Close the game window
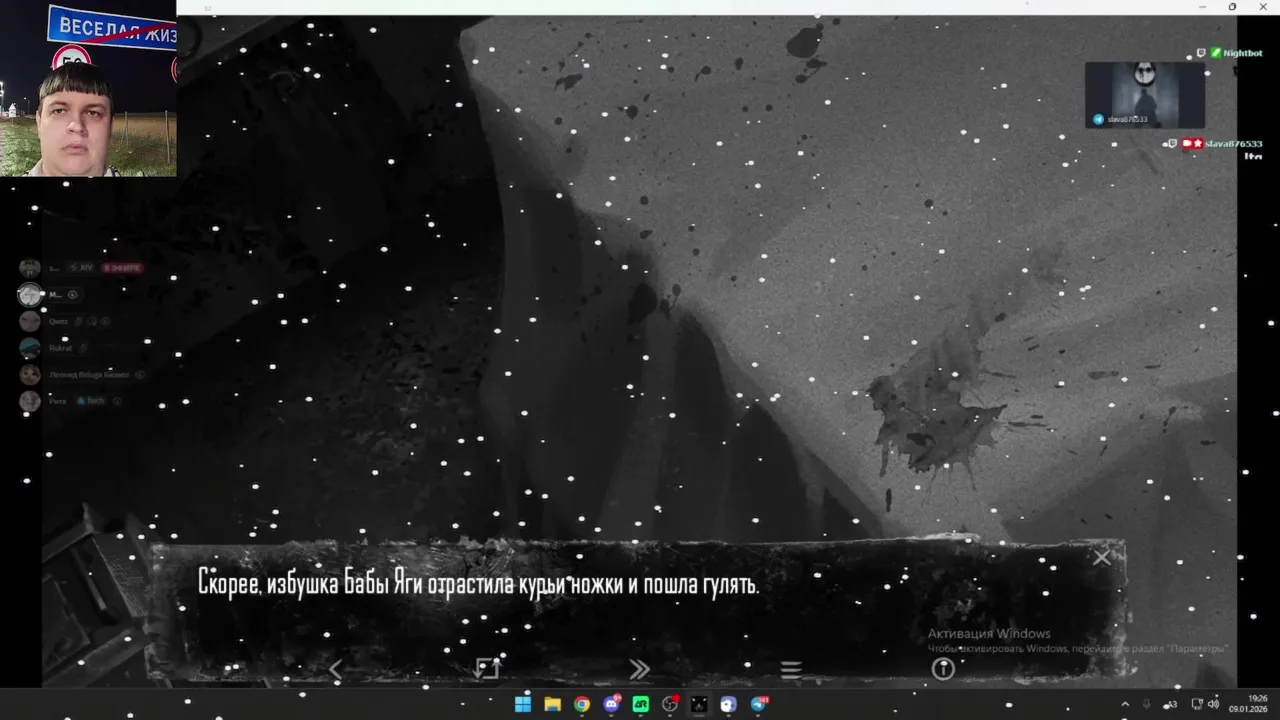1280x720 pixels. (1261, 7)
